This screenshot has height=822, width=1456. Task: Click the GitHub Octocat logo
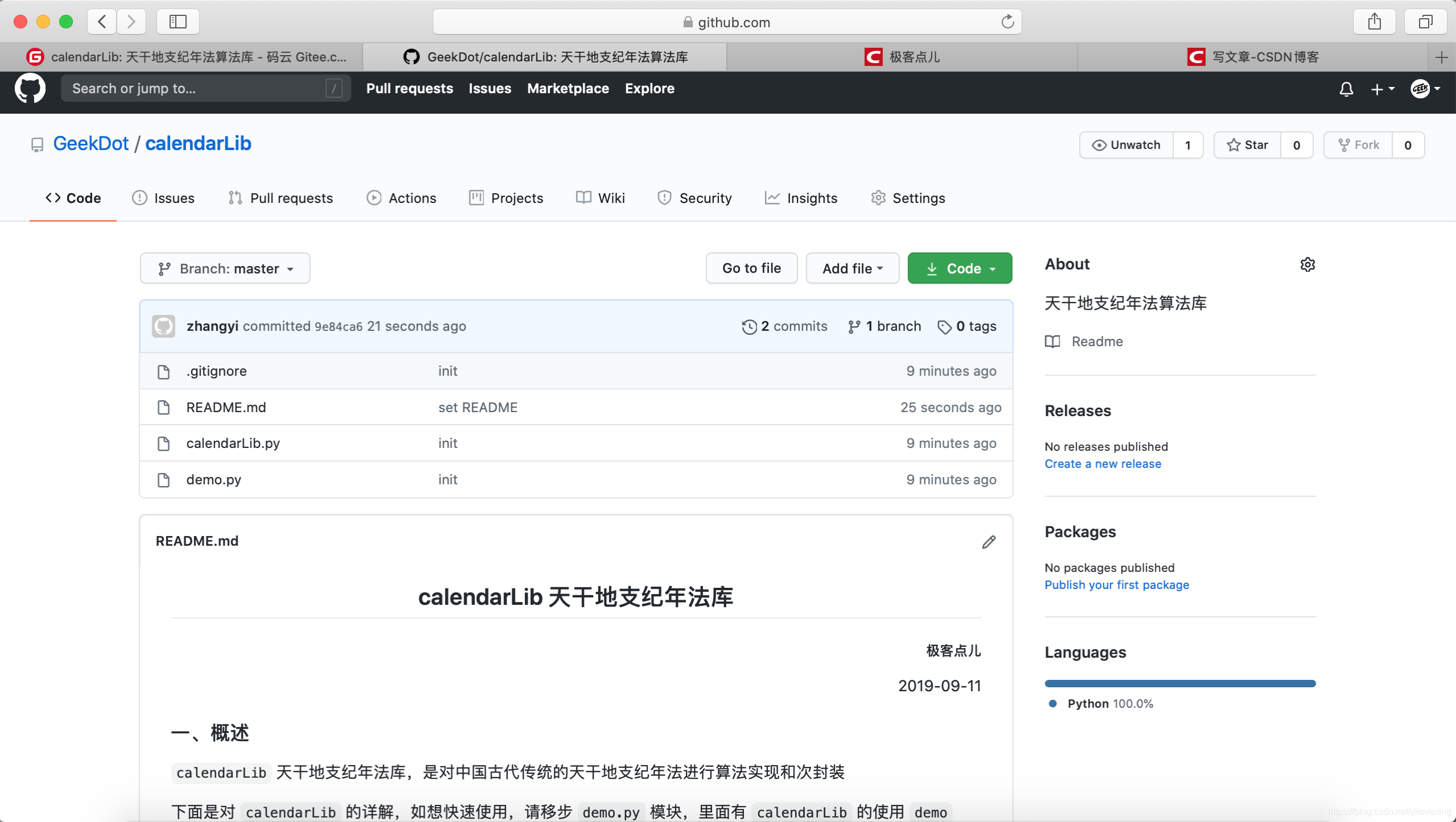30,88
